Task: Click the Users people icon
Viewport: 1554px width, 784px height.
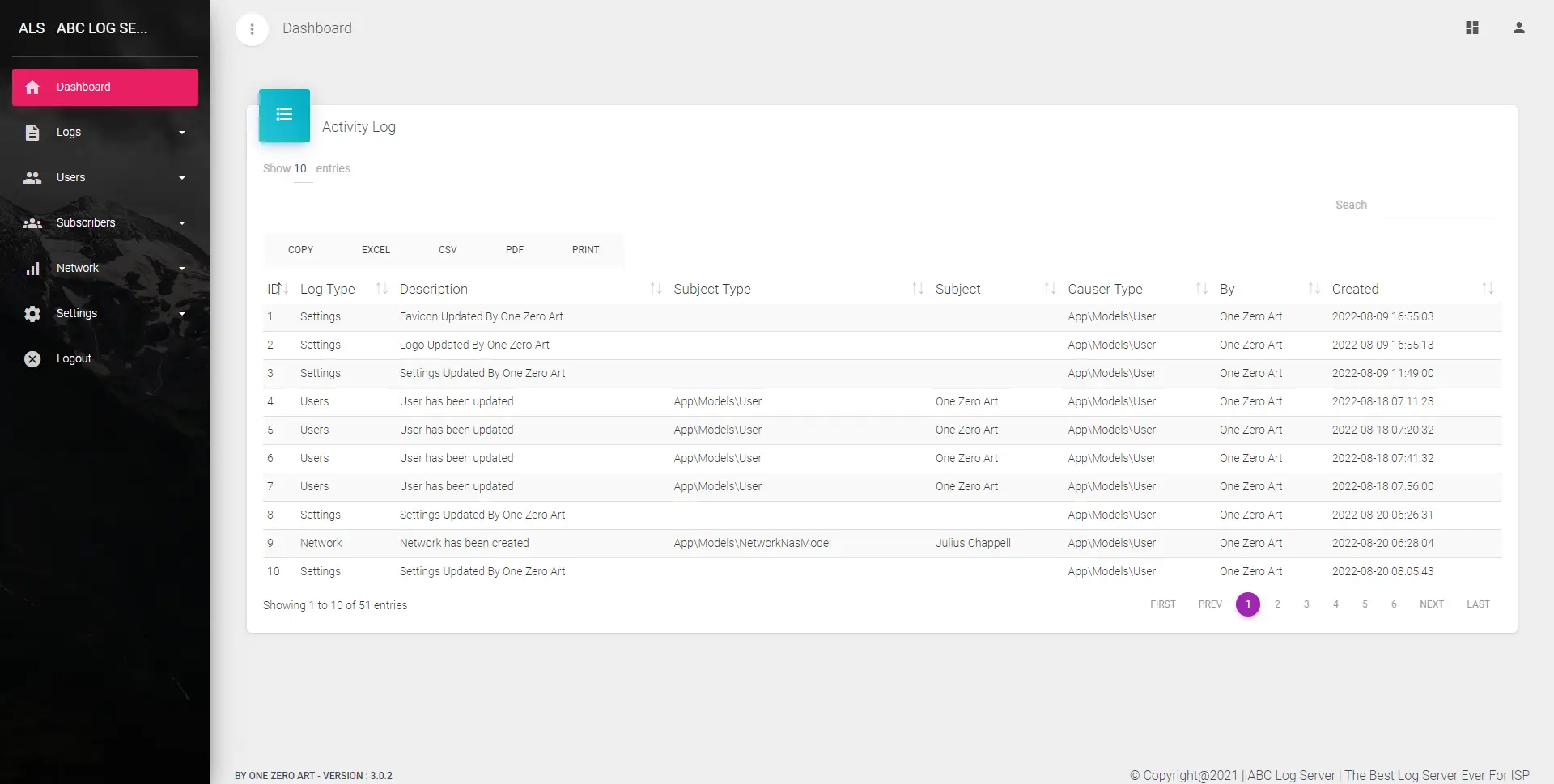Action: (x=32, y=178)
